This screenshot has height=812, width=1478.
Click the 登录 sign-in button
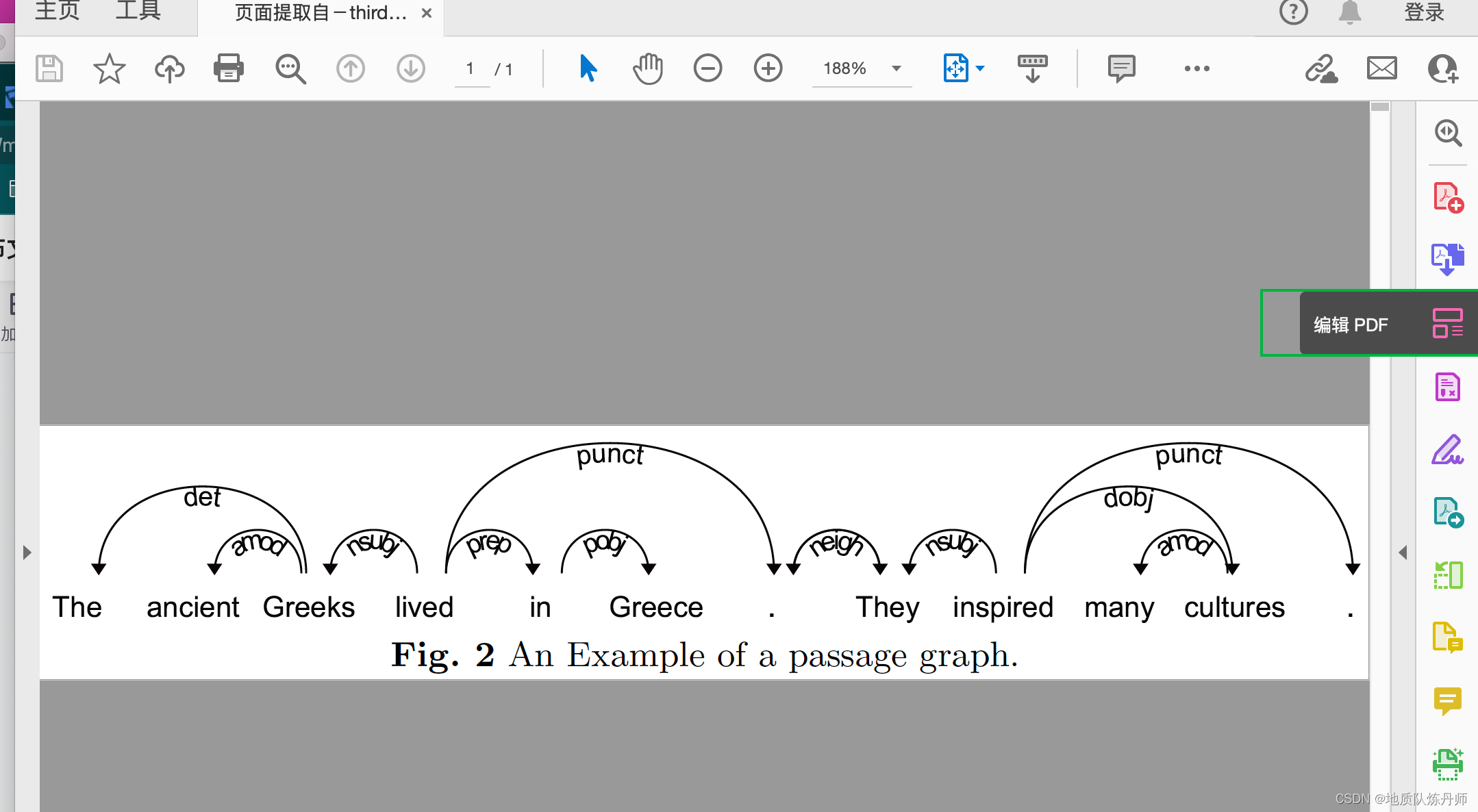[x=1424, y=12]
